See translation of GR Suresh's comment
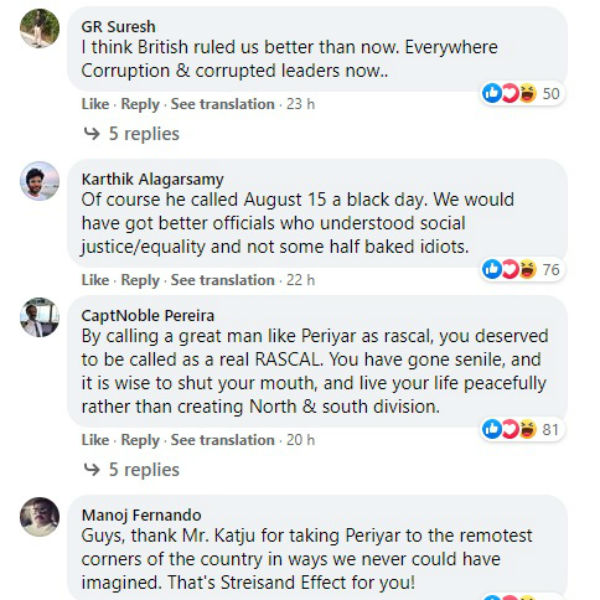Screen dimensions: 600x600 222,104
